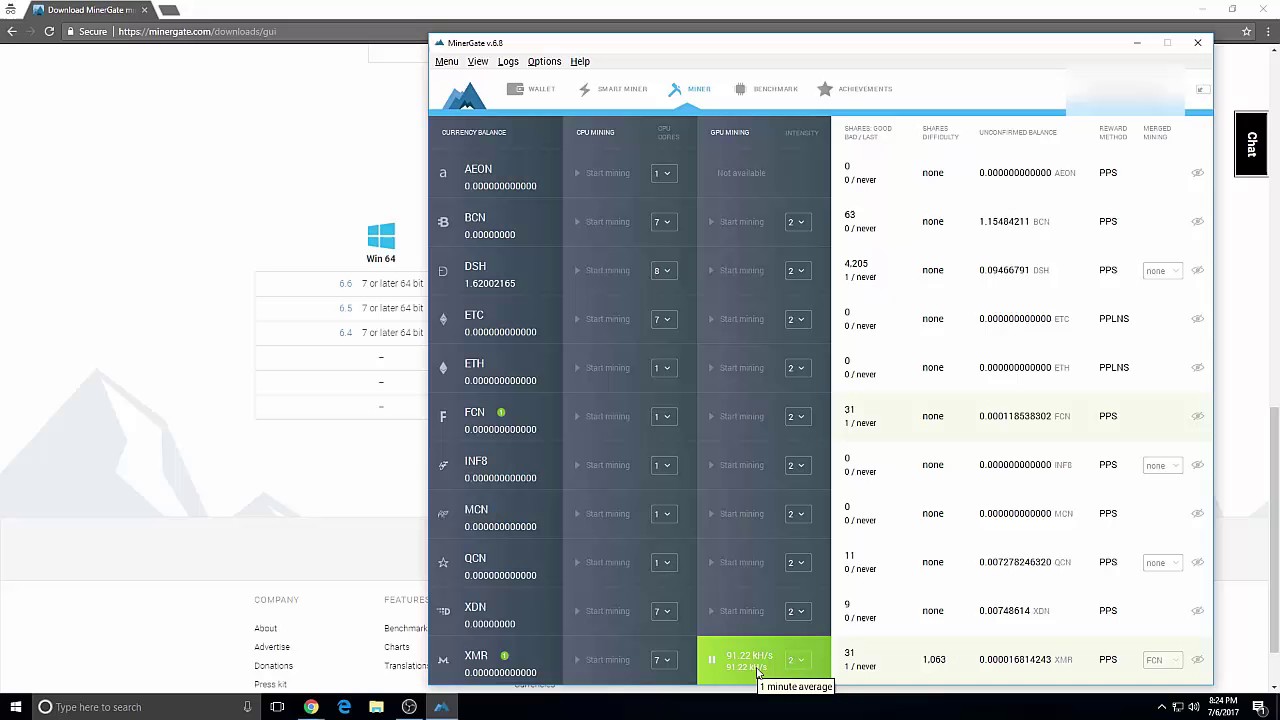
Task: Hide the AEON row with eye icon
Action: coord(1197,173)
